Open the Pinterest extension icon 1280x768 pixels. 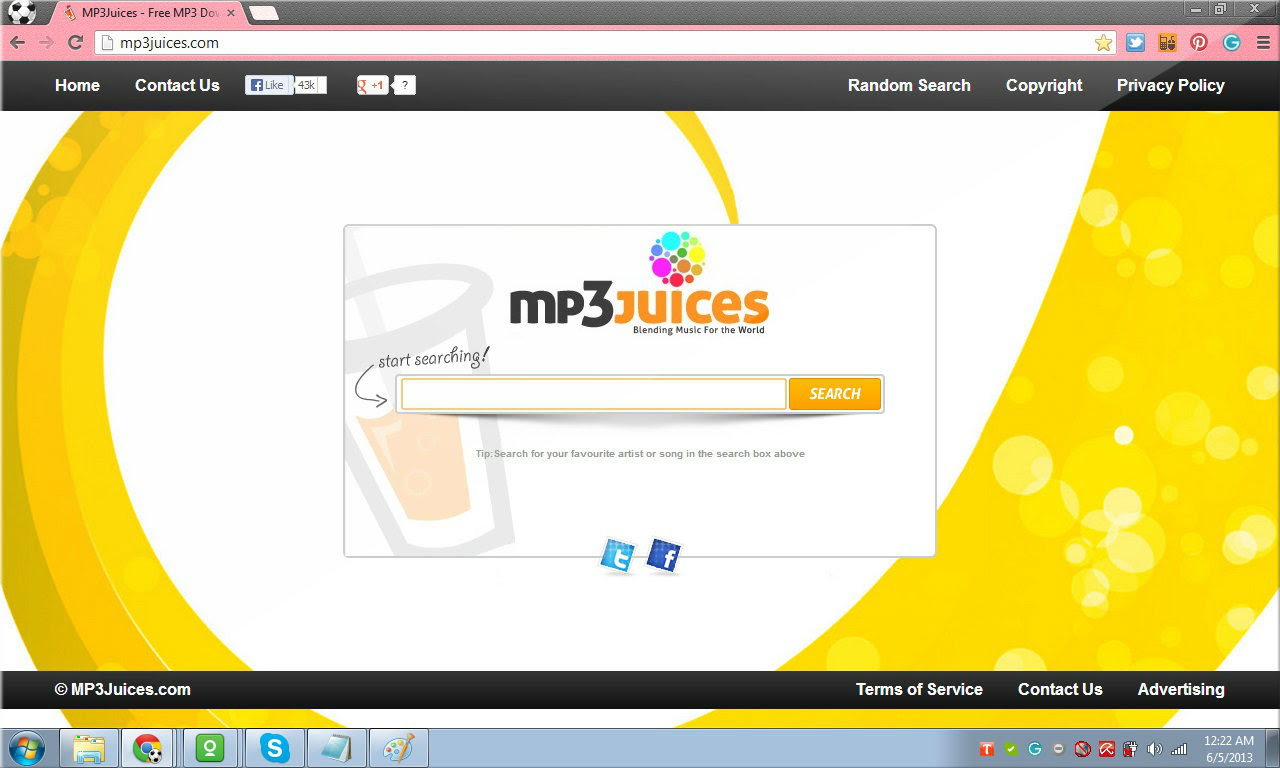coord(1199,42)
